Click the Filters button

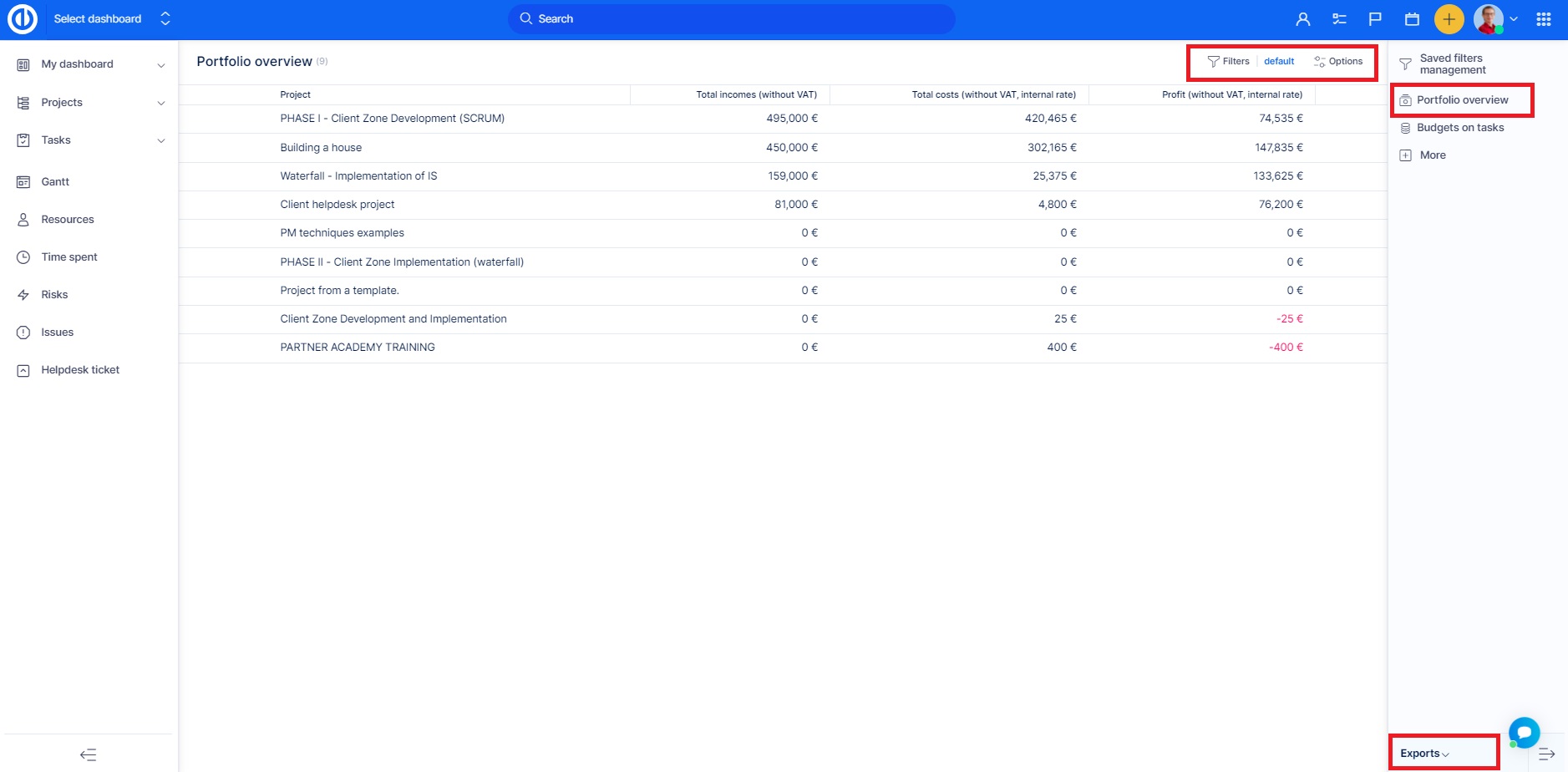point(1228,62)
